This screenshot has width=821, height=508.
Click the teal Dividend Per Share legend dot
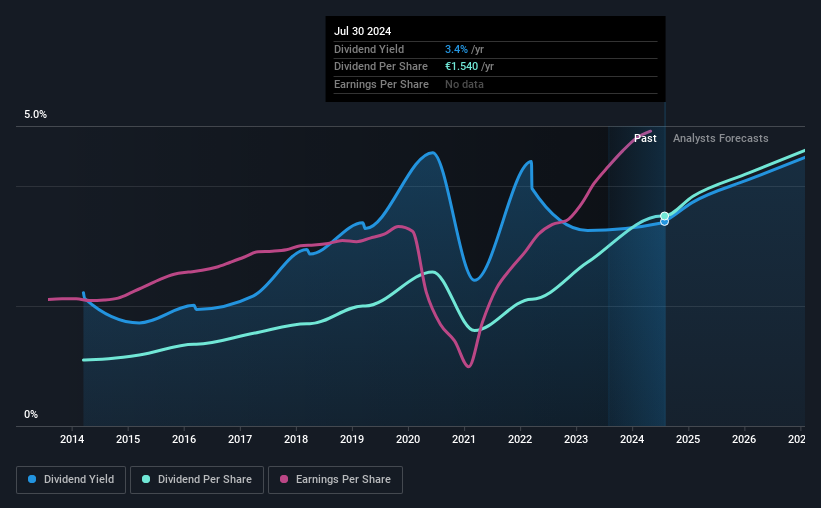[146, 479]
